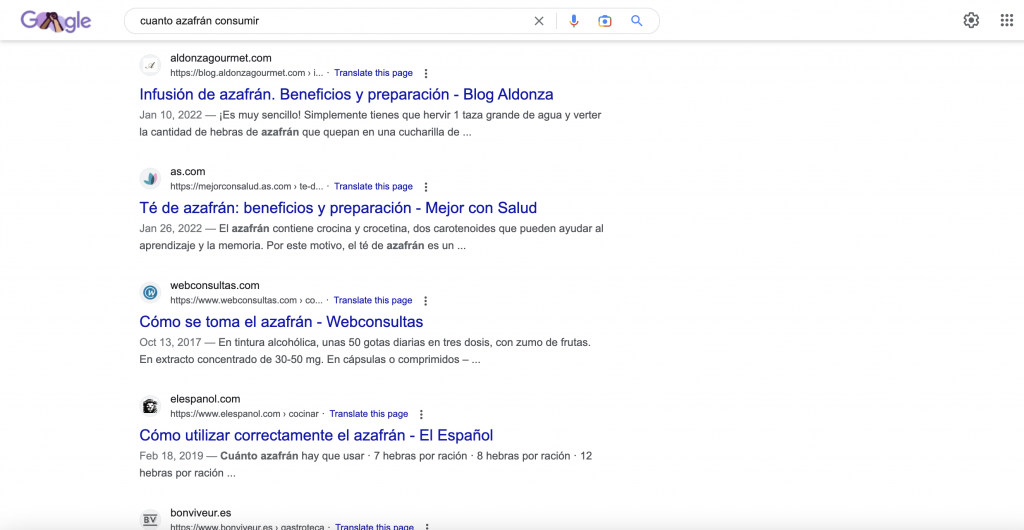Open Google Lens image search
Viewport: 1024px width, 530px height.
click(605, 21)
